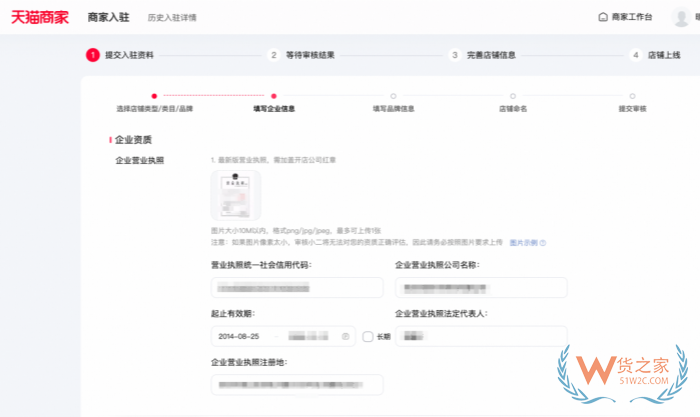Click the 企业营业执照 label
This screenshot has height=417, width=700.
(140, 160)
